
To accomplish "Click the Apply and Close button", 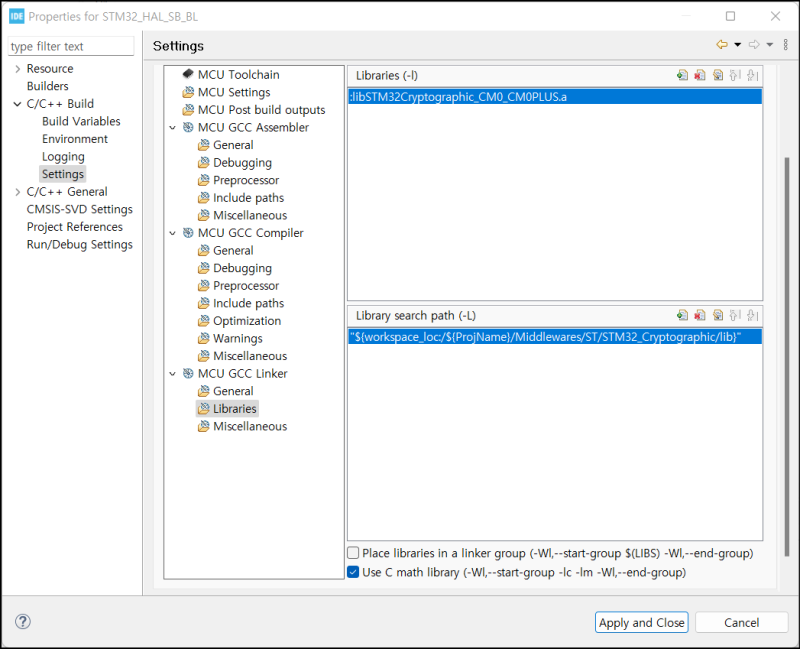I will [x=641, y=622].
